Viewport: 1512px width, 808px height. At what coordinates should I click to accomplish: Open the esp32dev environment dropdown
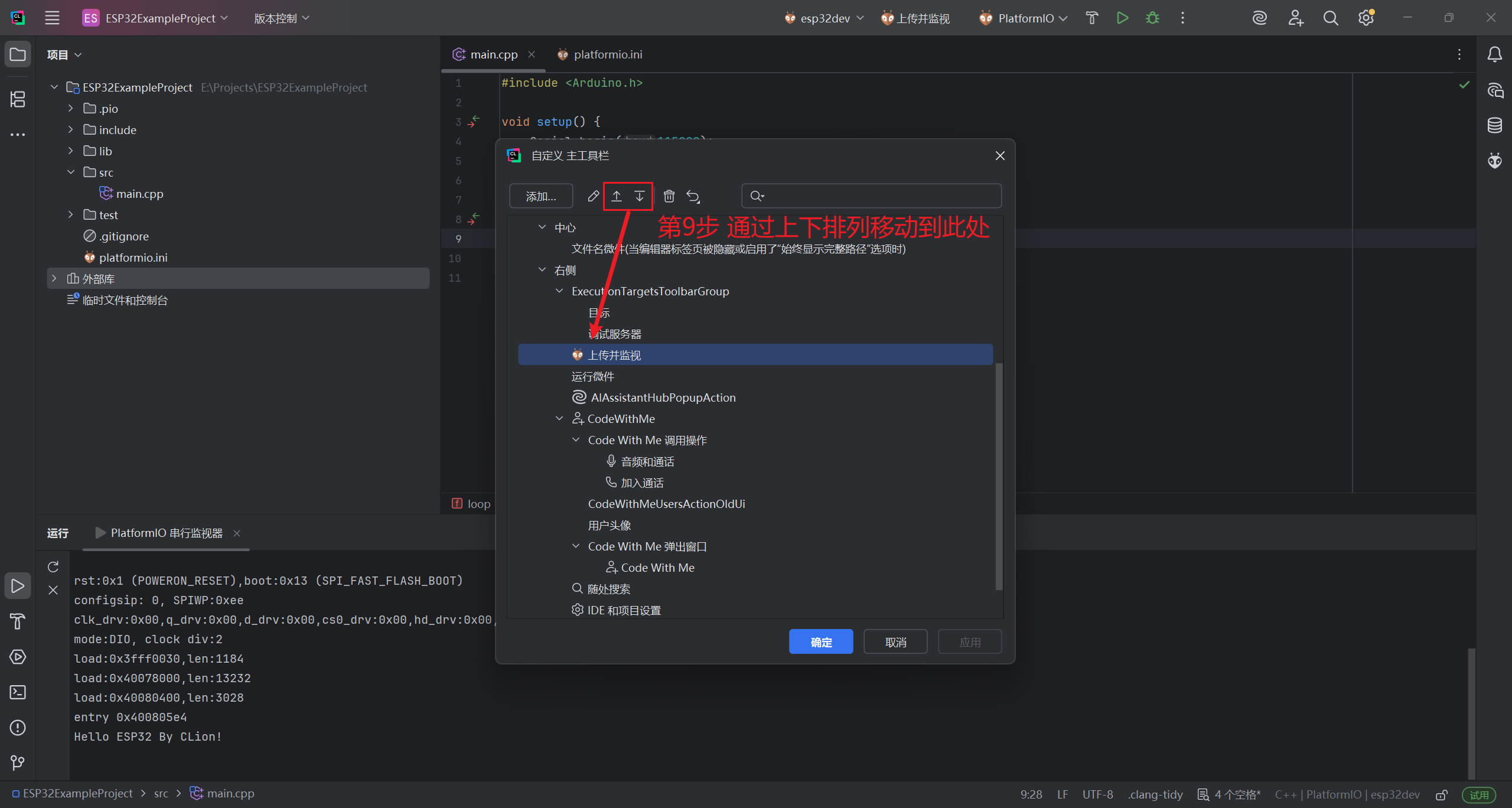(824, 18)
